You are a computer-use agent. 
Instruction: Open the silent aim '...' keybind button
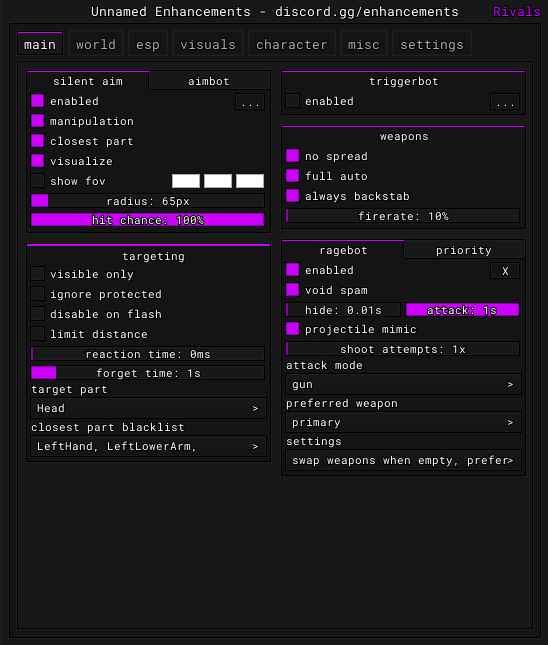[x=250, y=102]
